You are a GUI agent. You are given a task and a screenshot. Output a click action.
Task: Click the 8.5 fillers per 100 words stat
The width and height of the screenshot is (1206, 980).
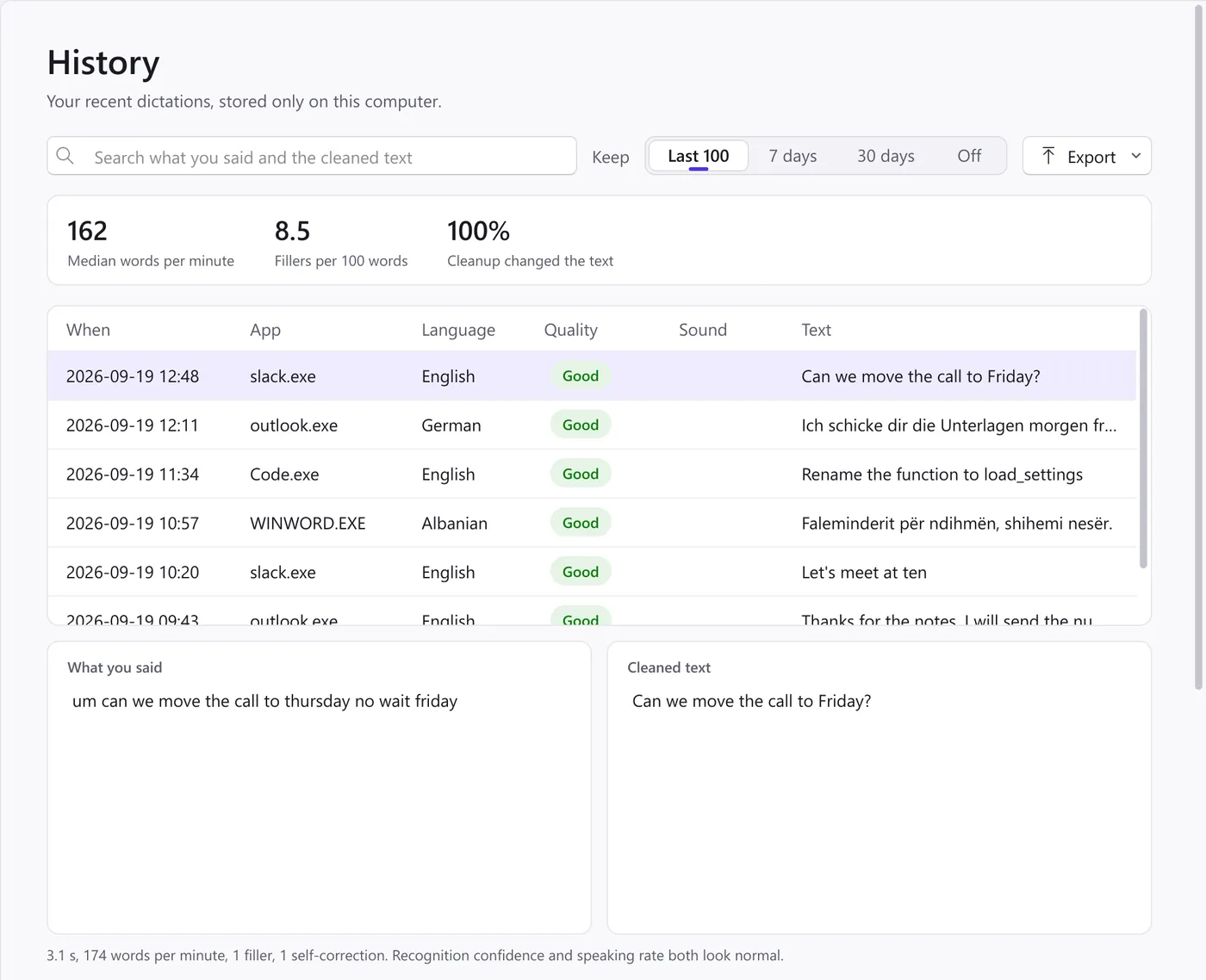(x=341, y=242)
